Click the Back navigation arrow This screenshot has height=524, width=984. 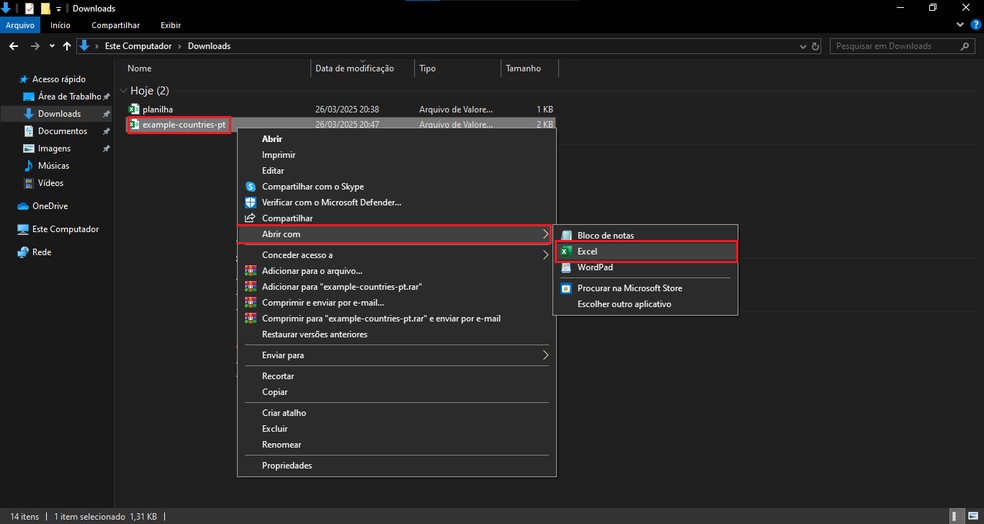tap(14, 46)
